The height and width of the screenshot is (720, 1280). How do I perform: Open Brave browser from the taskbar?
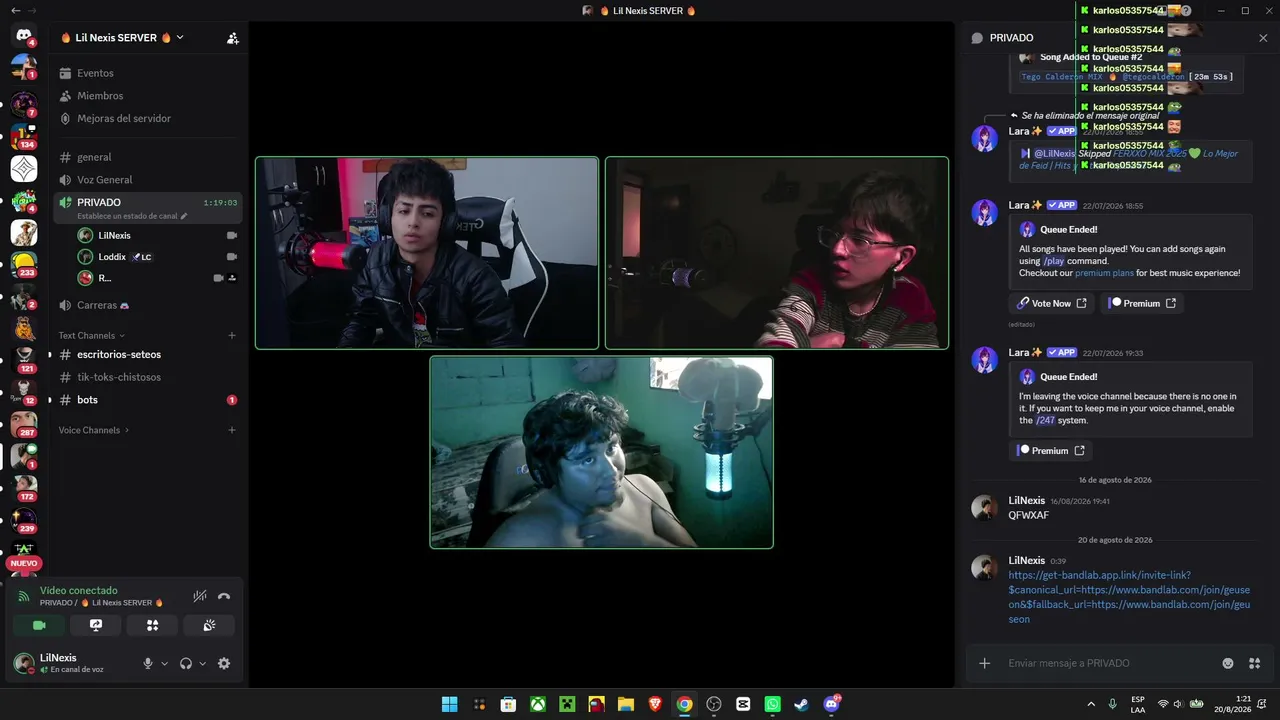tap(655, 704)
